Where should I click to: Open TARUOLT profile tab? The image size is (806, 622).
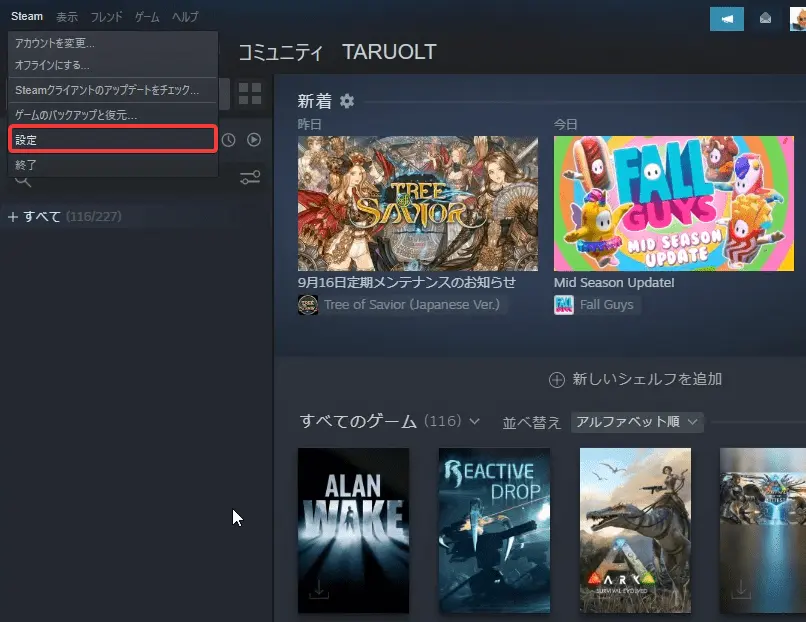point(389,52)
